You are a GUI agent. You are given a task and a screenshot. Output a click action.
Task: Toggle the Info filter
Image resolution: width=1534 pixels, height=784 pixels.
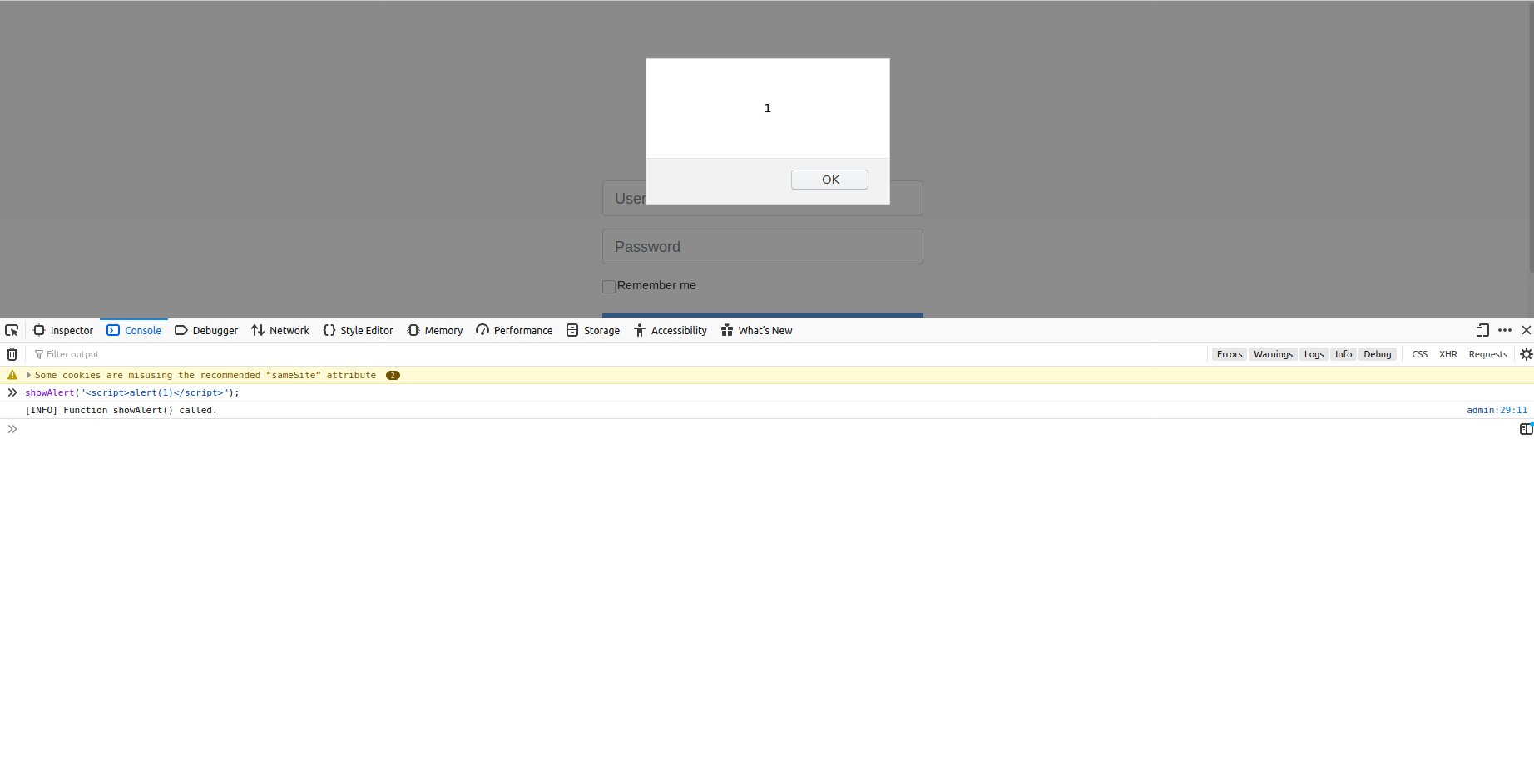(1343, 354)
